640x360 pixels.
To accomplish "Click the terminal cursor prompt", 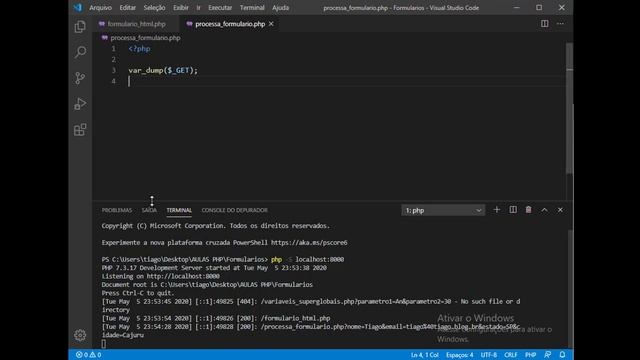I will pos(104,344).
